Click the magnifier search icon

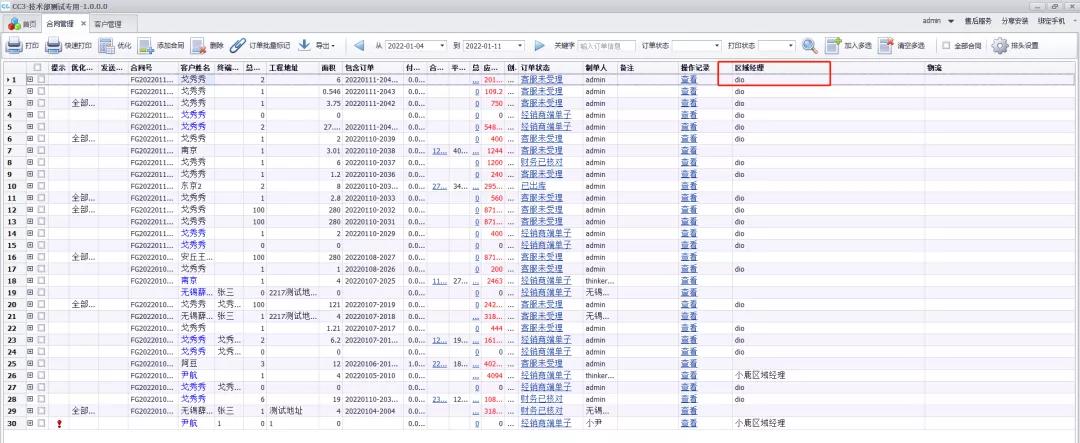pyautogui.click(x=809, y=45)
